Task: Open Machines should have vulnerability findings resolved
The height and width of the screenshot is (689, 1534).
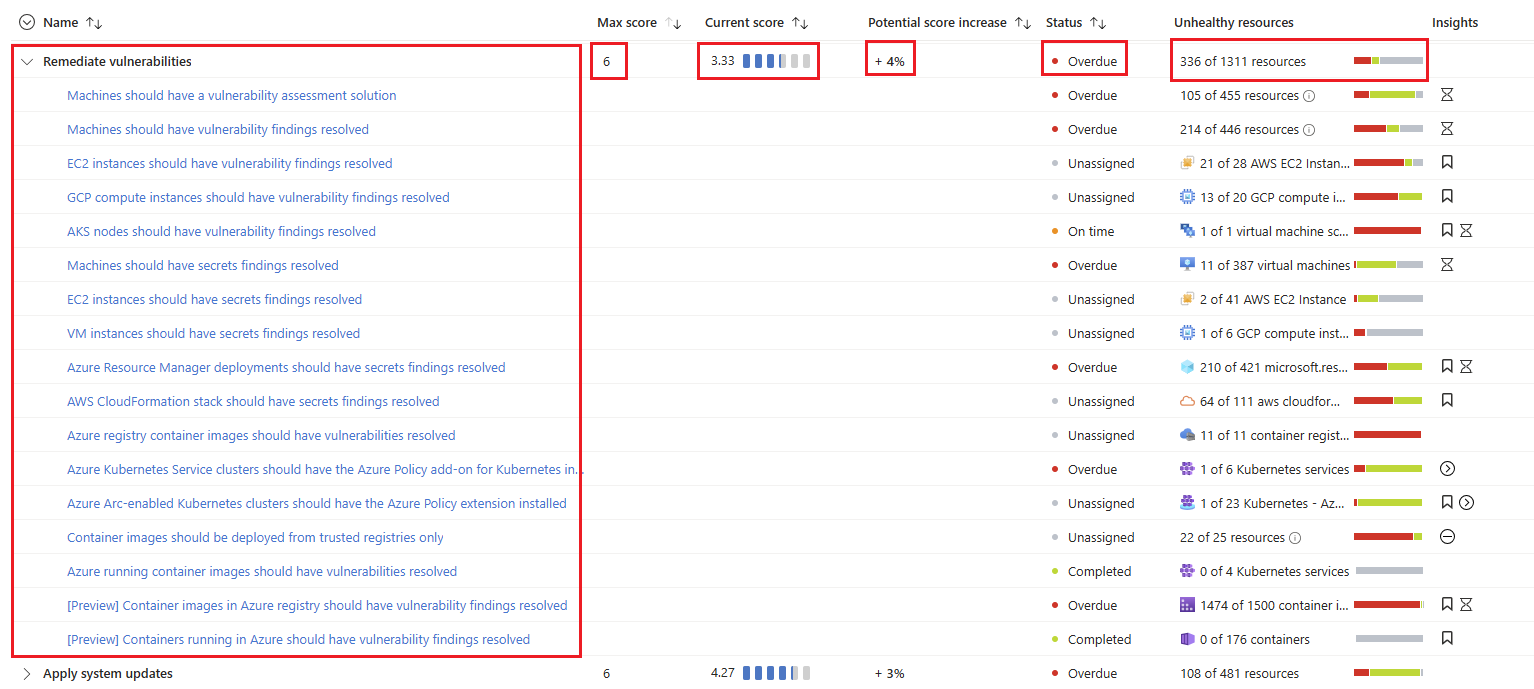Action: tap(218, 129)
